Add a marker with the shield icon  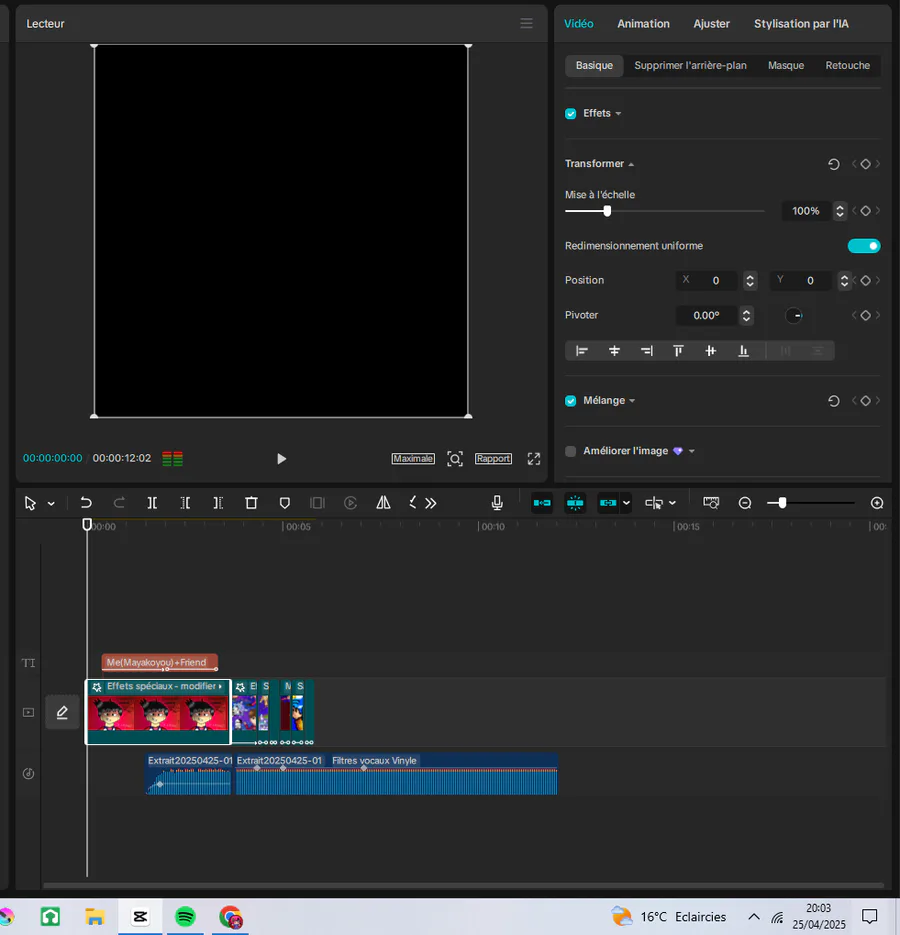point(284,503)
